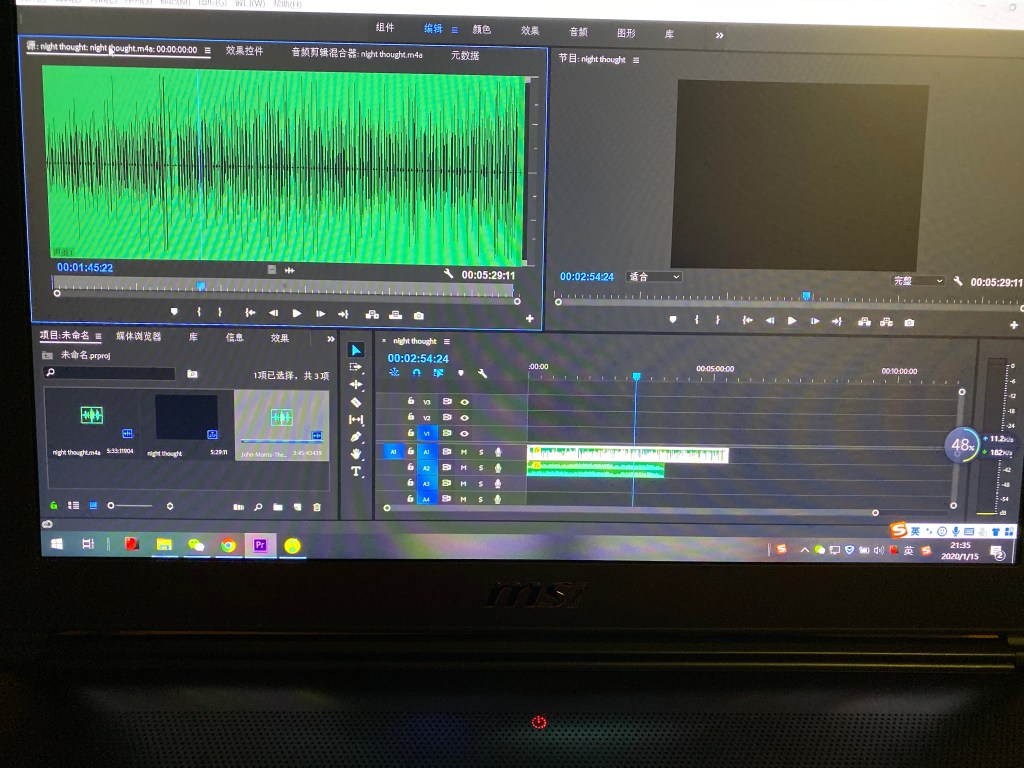Mute audio track A2
This screenshot has height=768, width=1024.
[463, 467]
